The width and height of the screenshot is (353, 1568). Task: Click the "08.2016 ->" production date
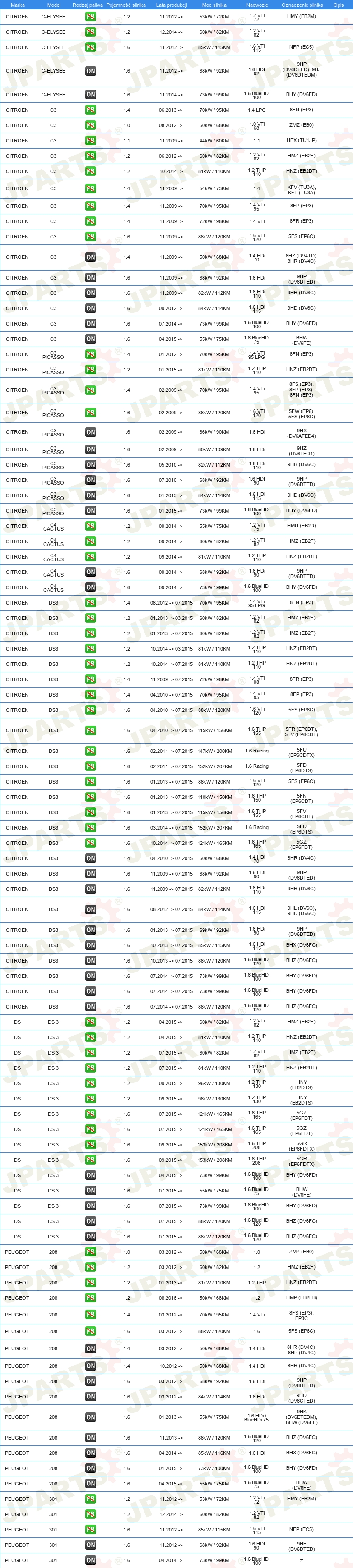point(171,1298)
